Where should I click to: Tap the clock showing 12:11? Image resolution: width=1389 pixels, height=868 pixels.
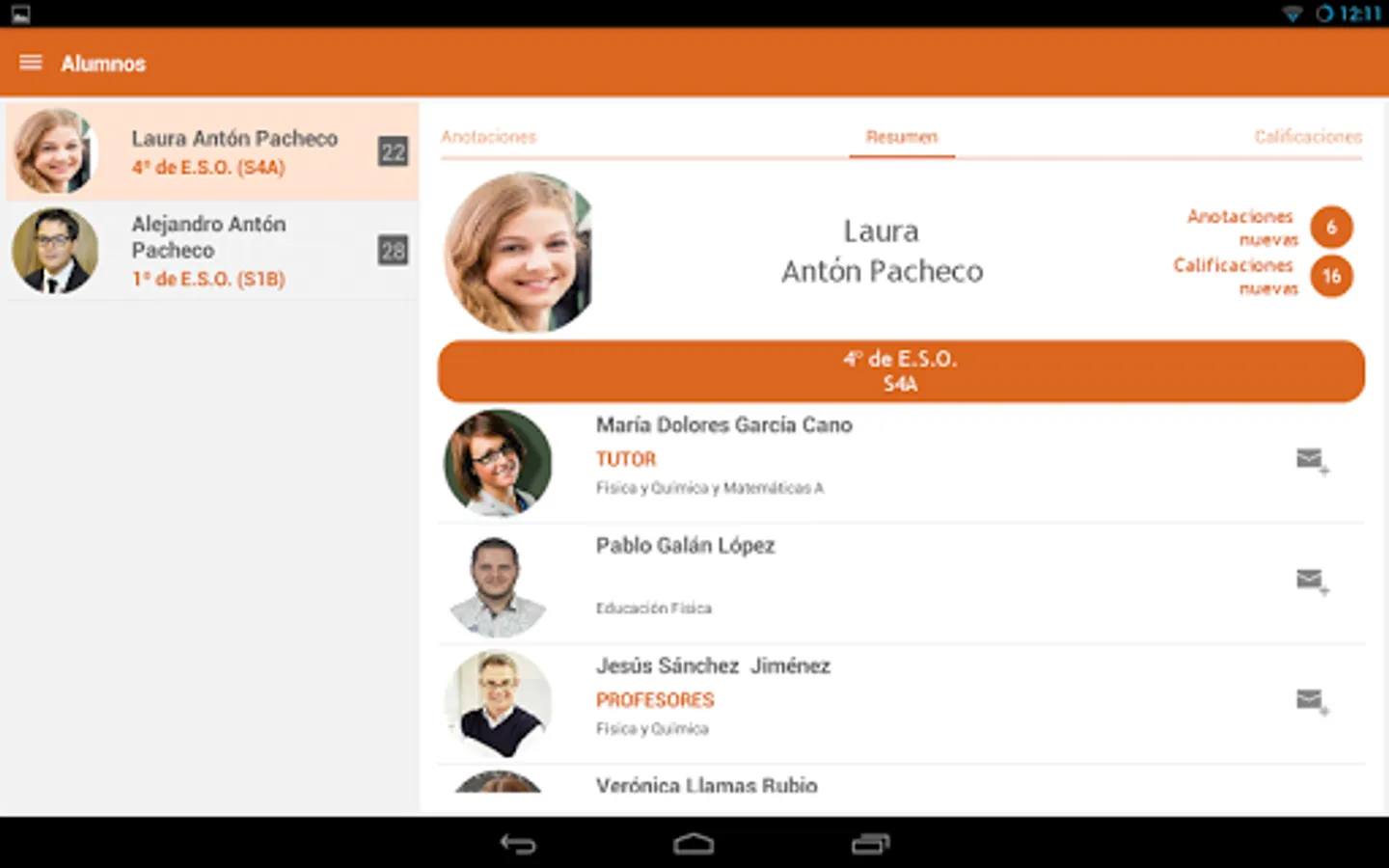tap(1360, 14)
